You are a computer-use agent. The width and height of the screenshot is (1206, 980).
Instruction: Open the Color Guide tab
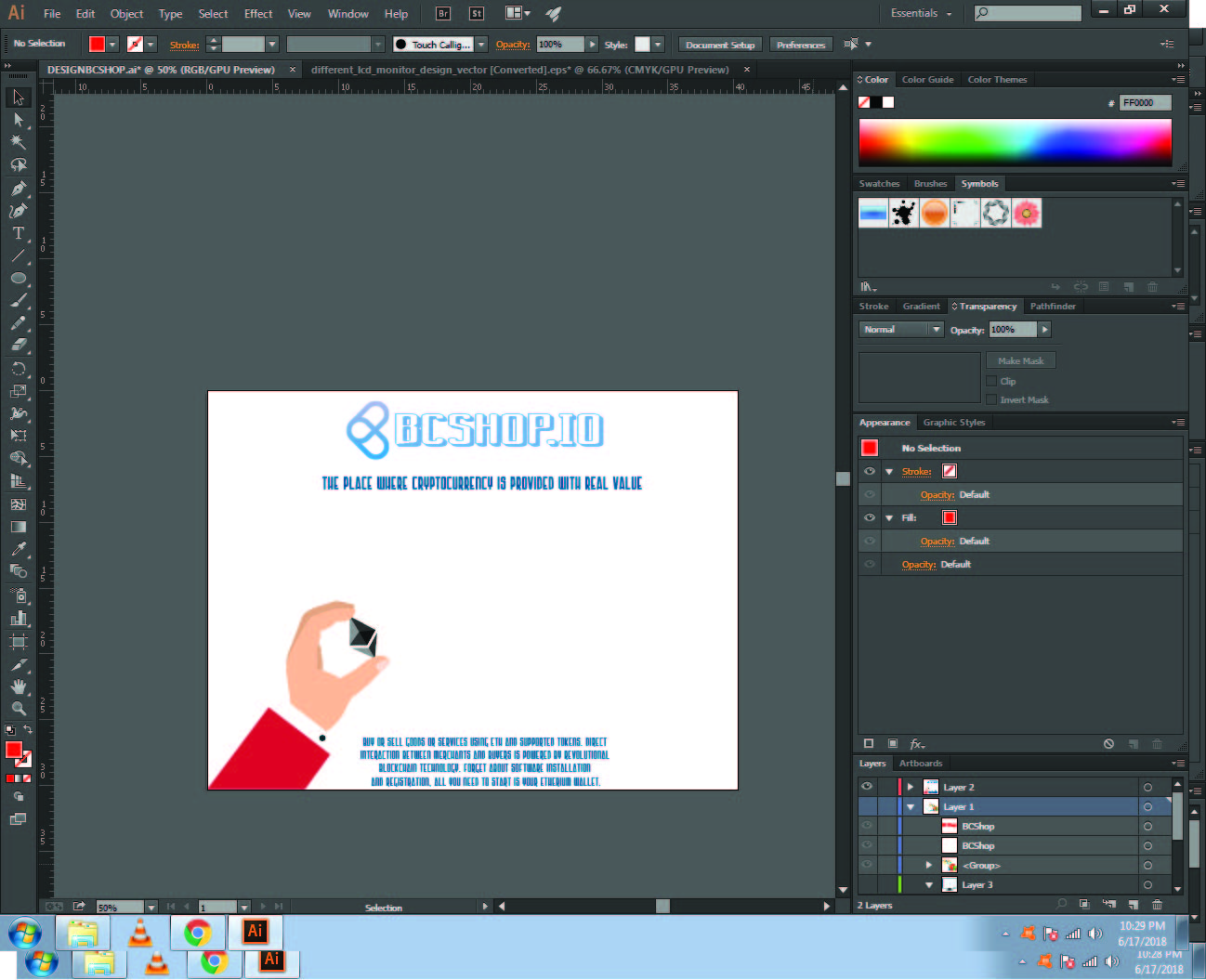[927, 80]
